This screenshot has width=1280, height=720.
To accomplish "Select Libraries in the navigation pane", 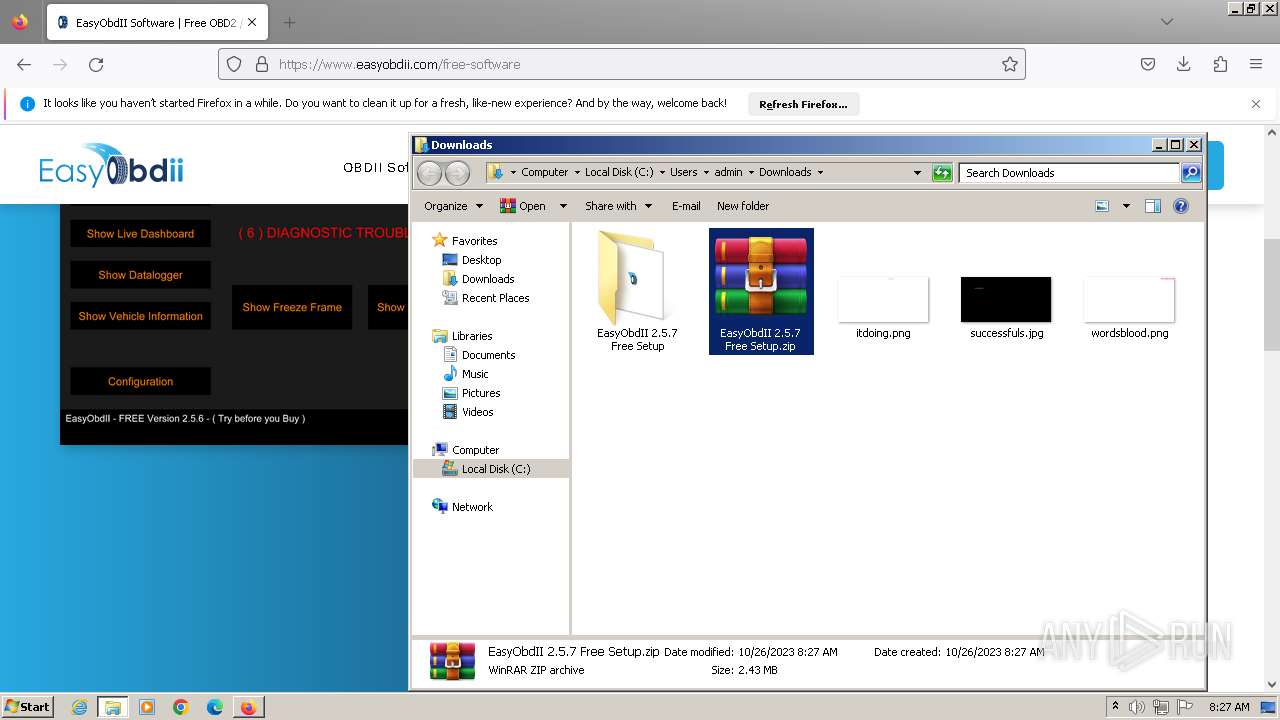I will coord(472,336).
